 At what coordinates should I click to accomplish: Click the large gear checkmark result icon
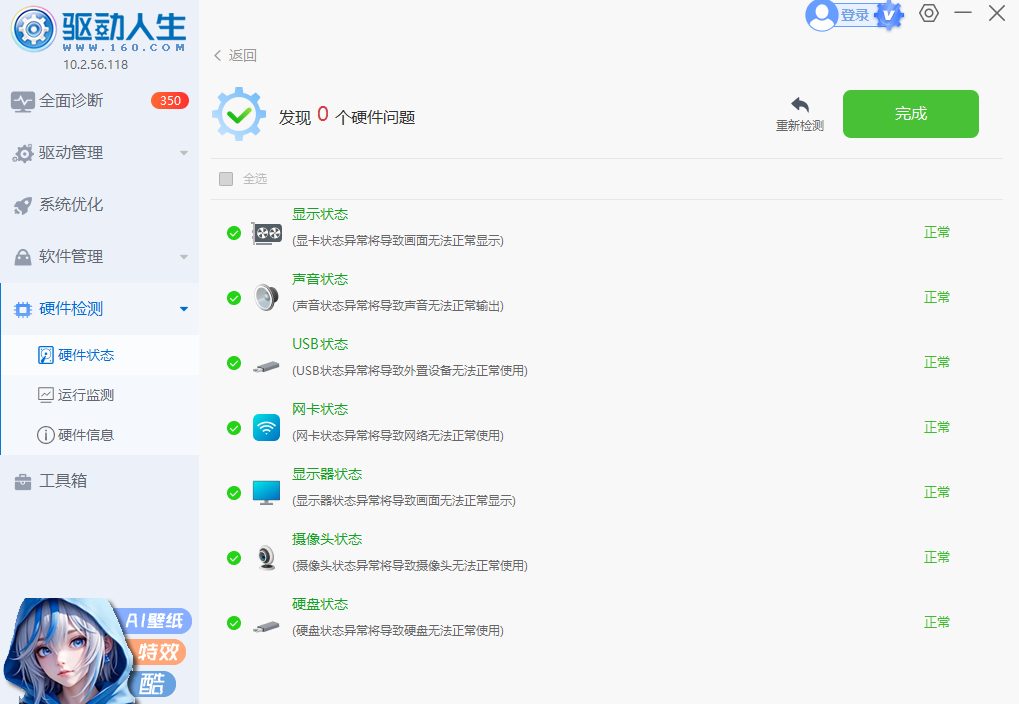click(x=239, y=114)
